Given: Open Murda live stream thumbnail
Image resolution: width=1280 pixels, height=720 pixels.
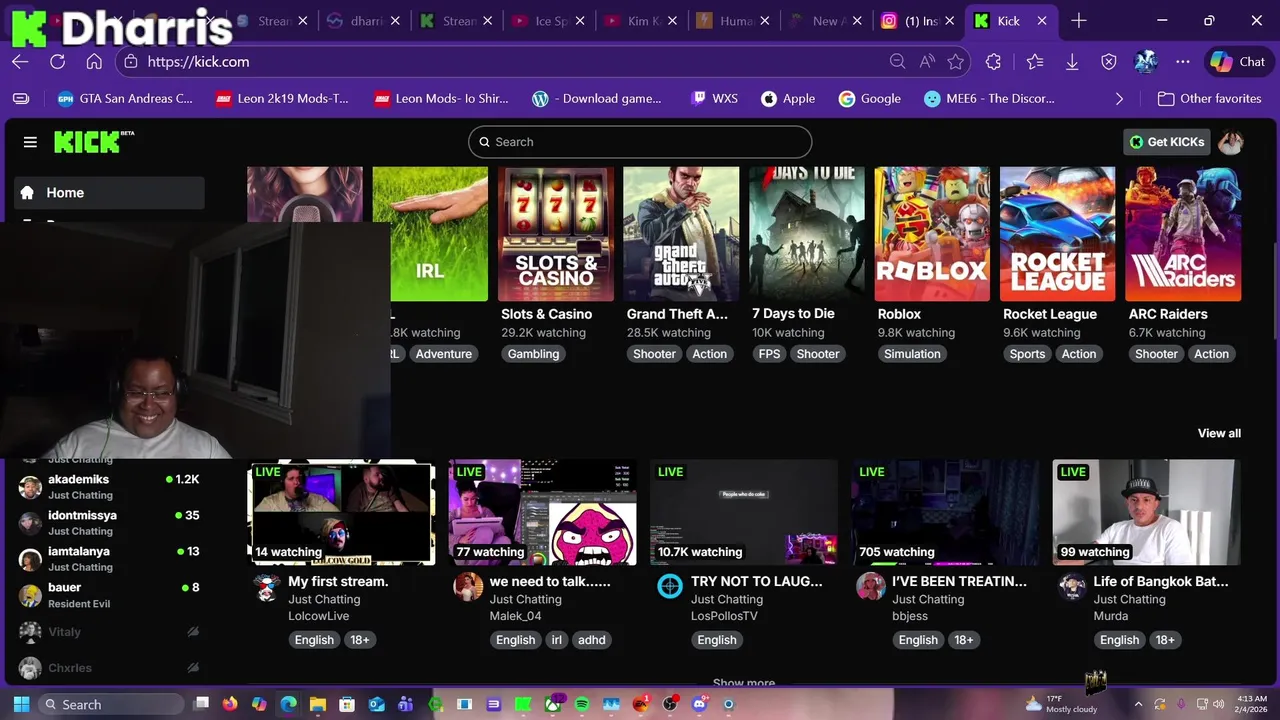Looking at the screenshot, I should point(1147,512).
